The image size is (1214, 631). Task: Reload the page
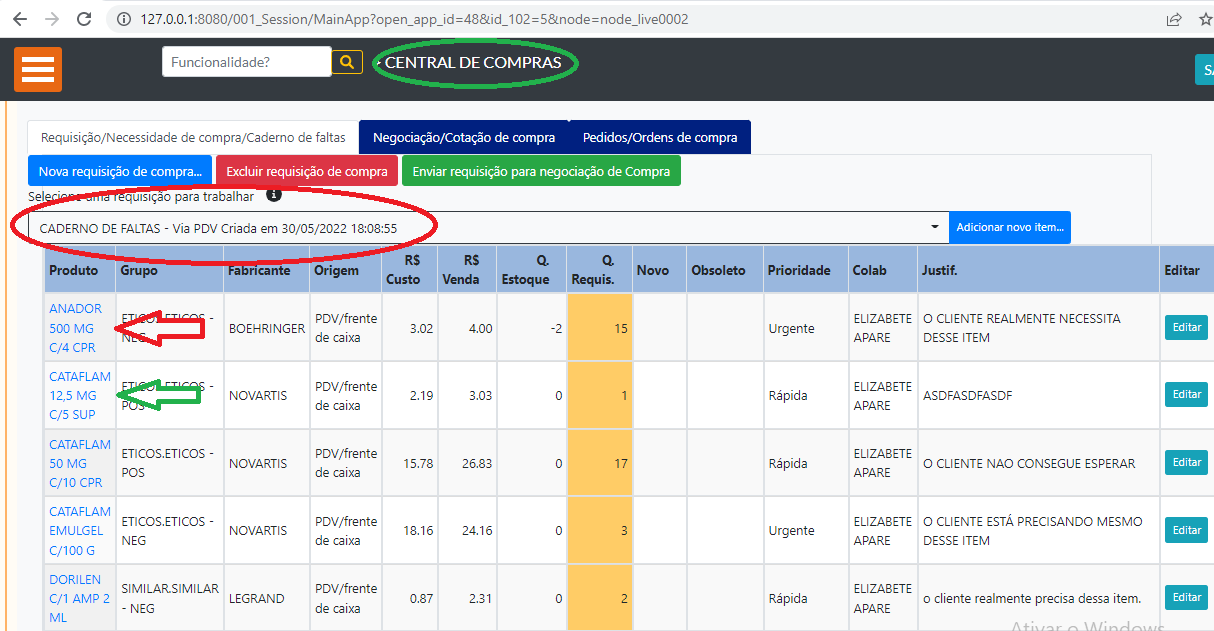pos(85,19)
